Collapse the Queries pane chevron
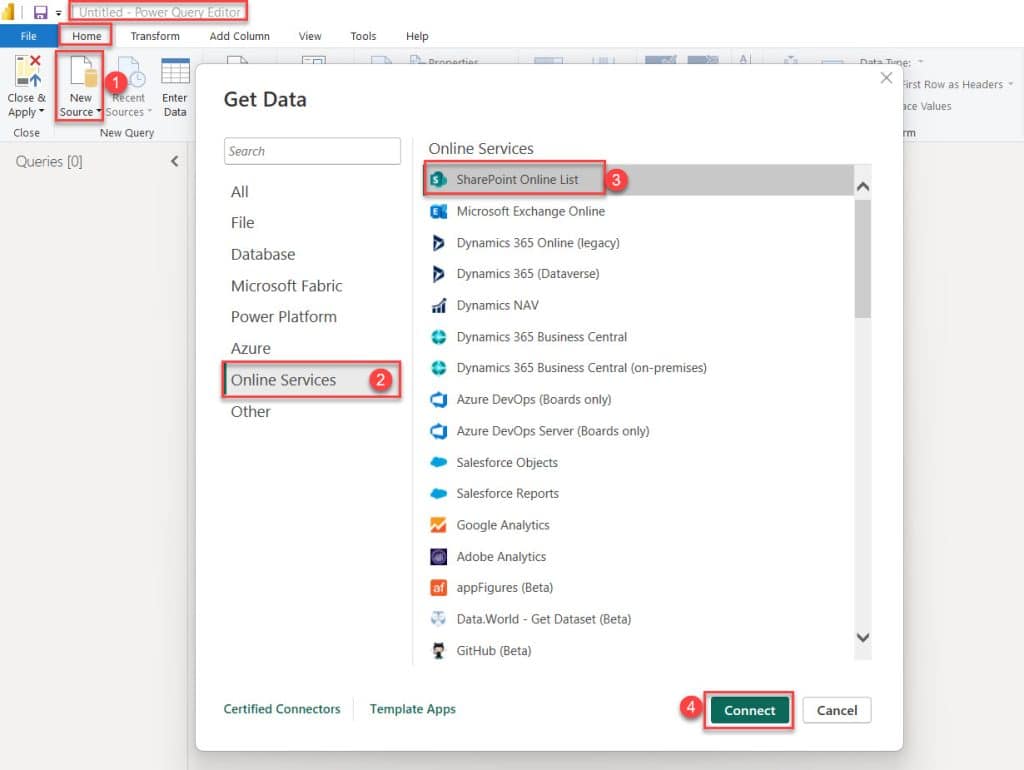Viewport: 1024px width, 770px height. point(174,161)
